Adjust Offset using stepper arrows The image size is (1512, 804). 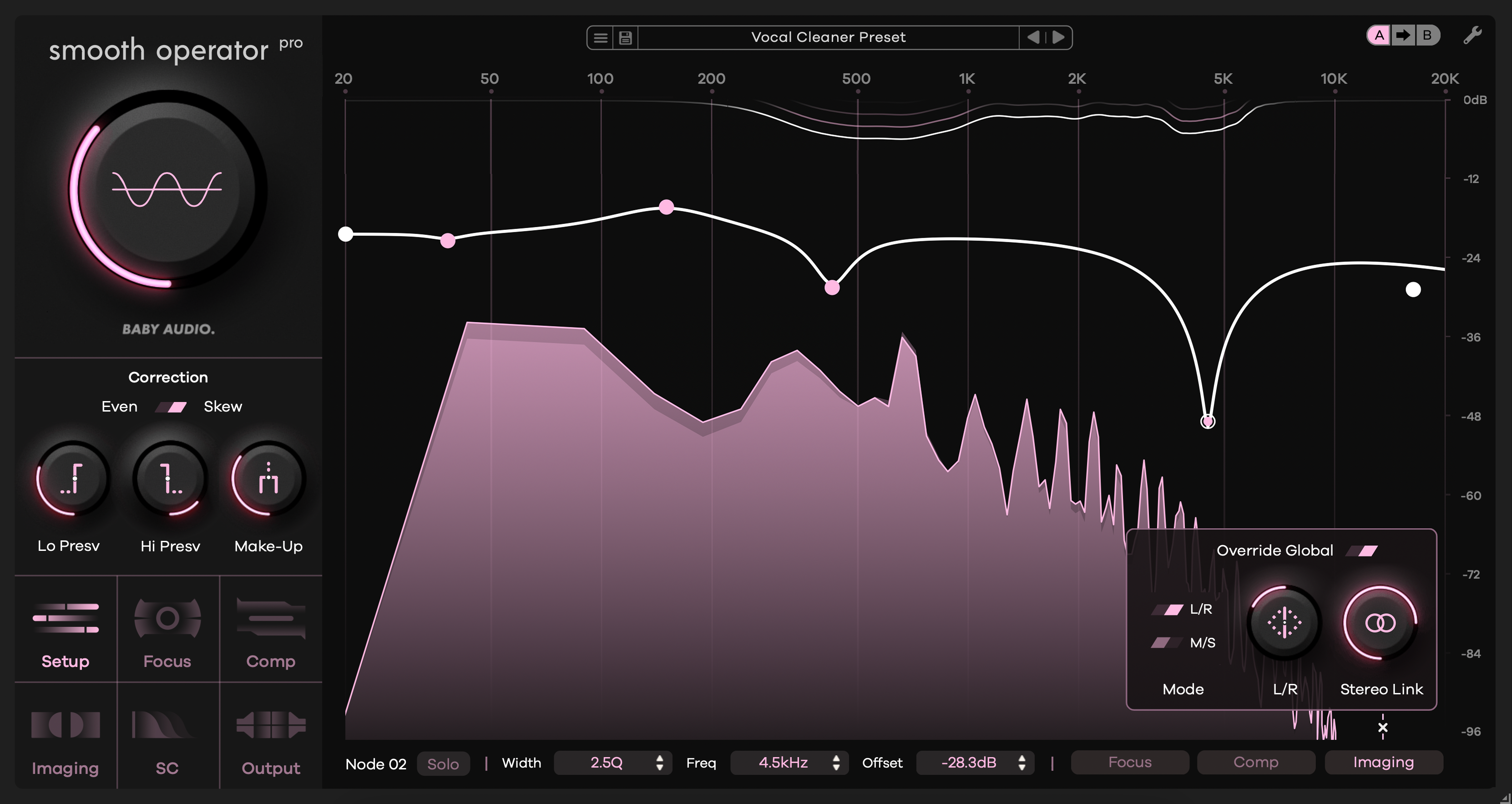point(1022,763)
